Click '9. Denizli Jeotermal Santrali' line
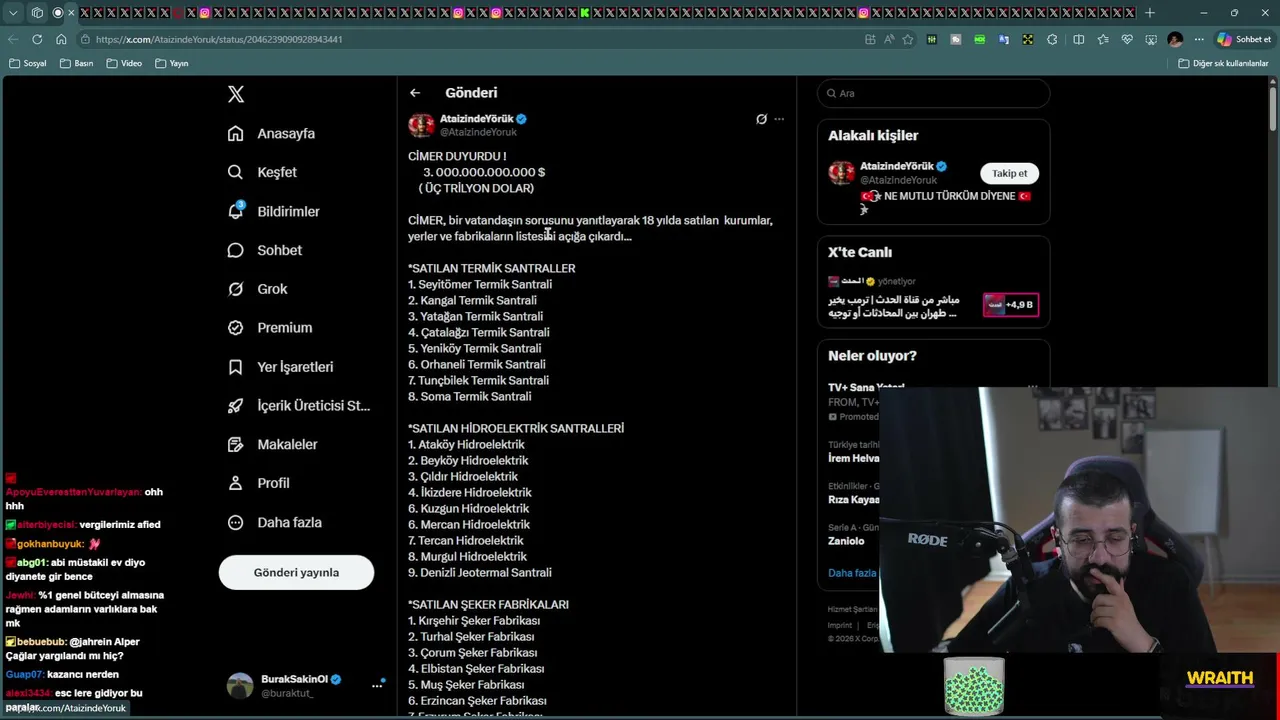 click(480, 573)
